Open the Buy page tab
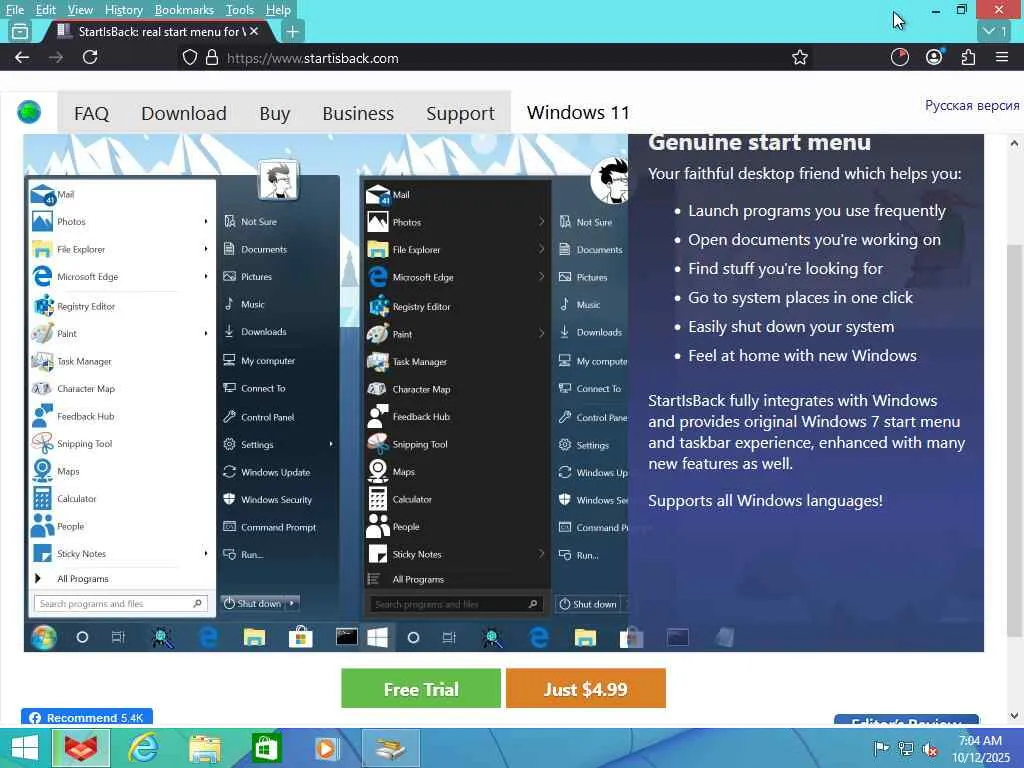This screenshot has width=1024, height=768. pos(274,113)
